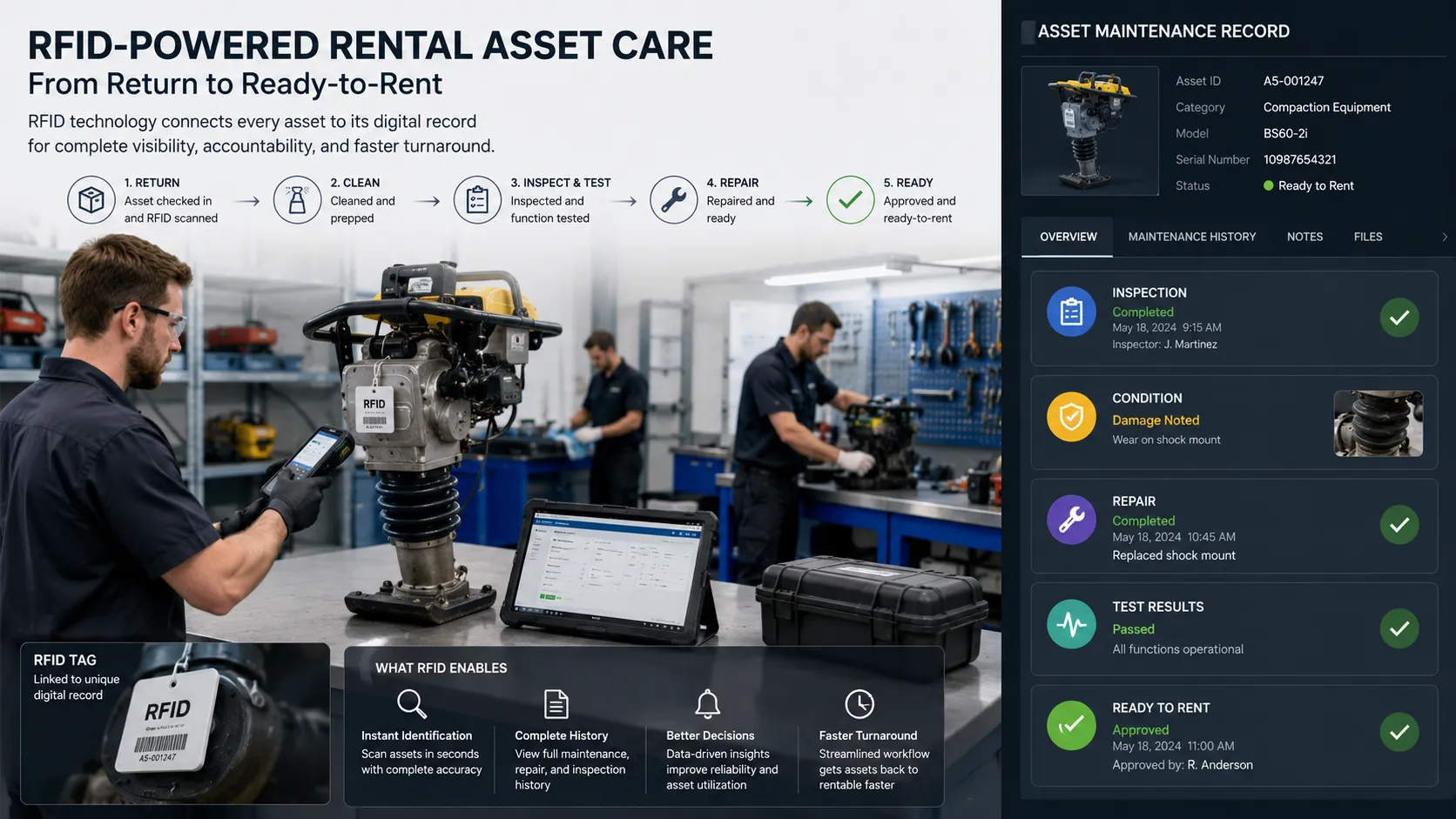Click the Faster Turnaround clock icon
This screenshot has width=1456, height=819.
(x=859, y=703)
